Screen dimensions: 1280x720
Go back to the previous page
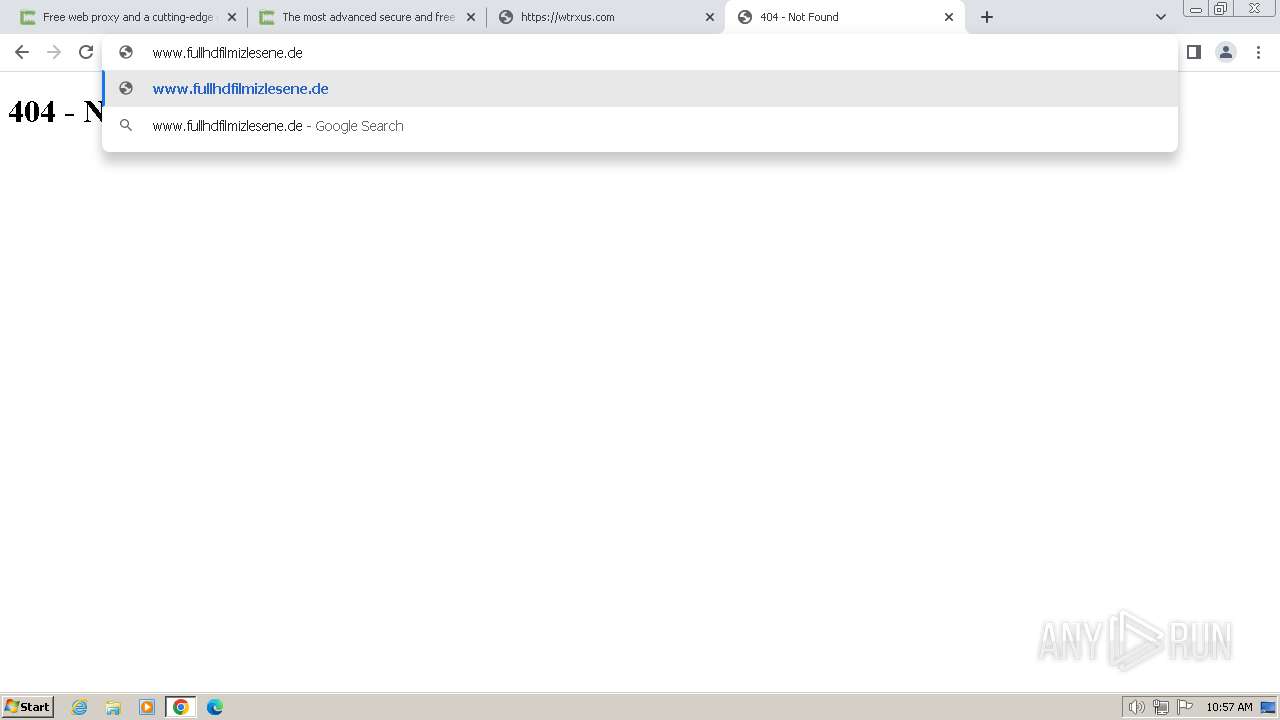click(x=22, y=52)
